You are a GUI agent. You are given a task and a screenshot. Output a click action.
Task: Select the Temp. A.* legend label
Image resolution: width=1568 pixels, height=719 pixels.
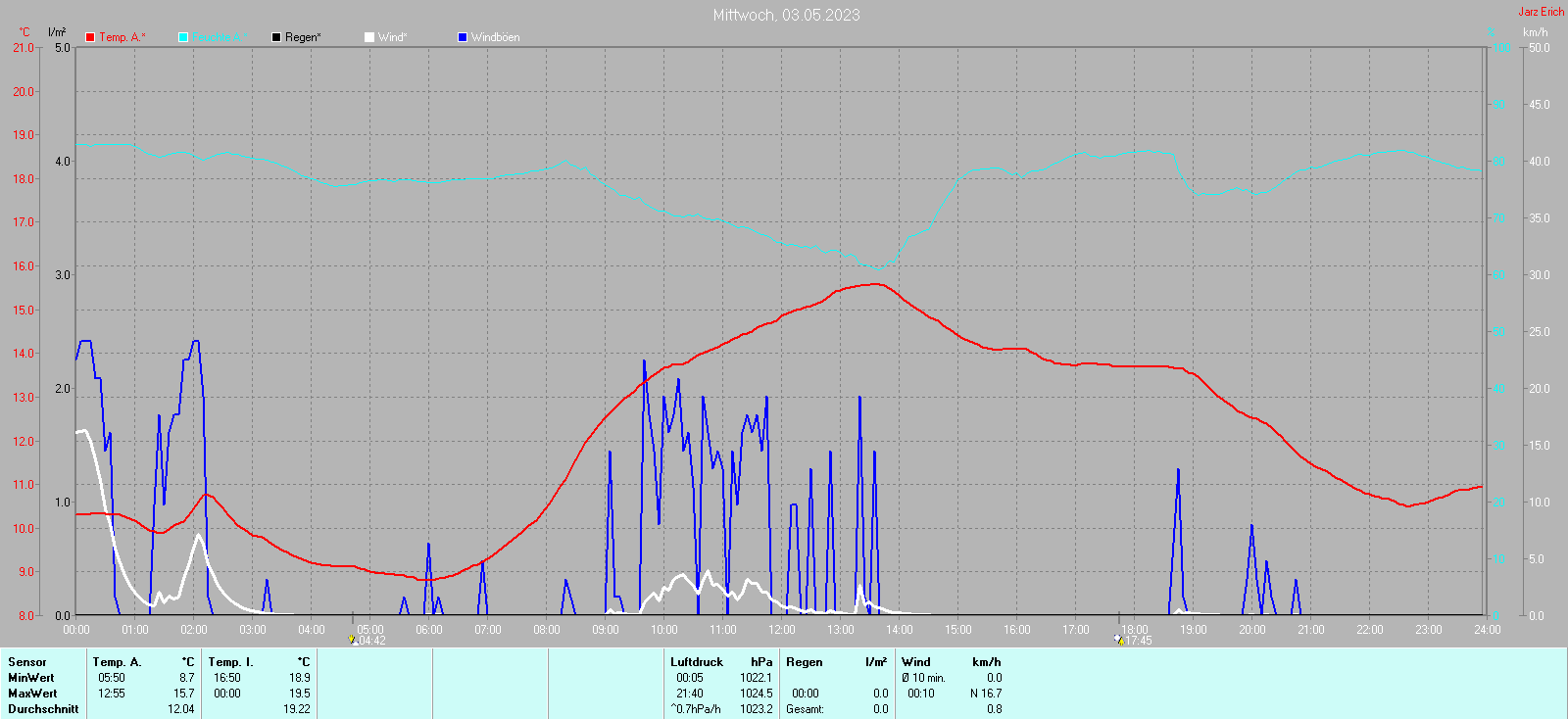(x=122, y=37)
